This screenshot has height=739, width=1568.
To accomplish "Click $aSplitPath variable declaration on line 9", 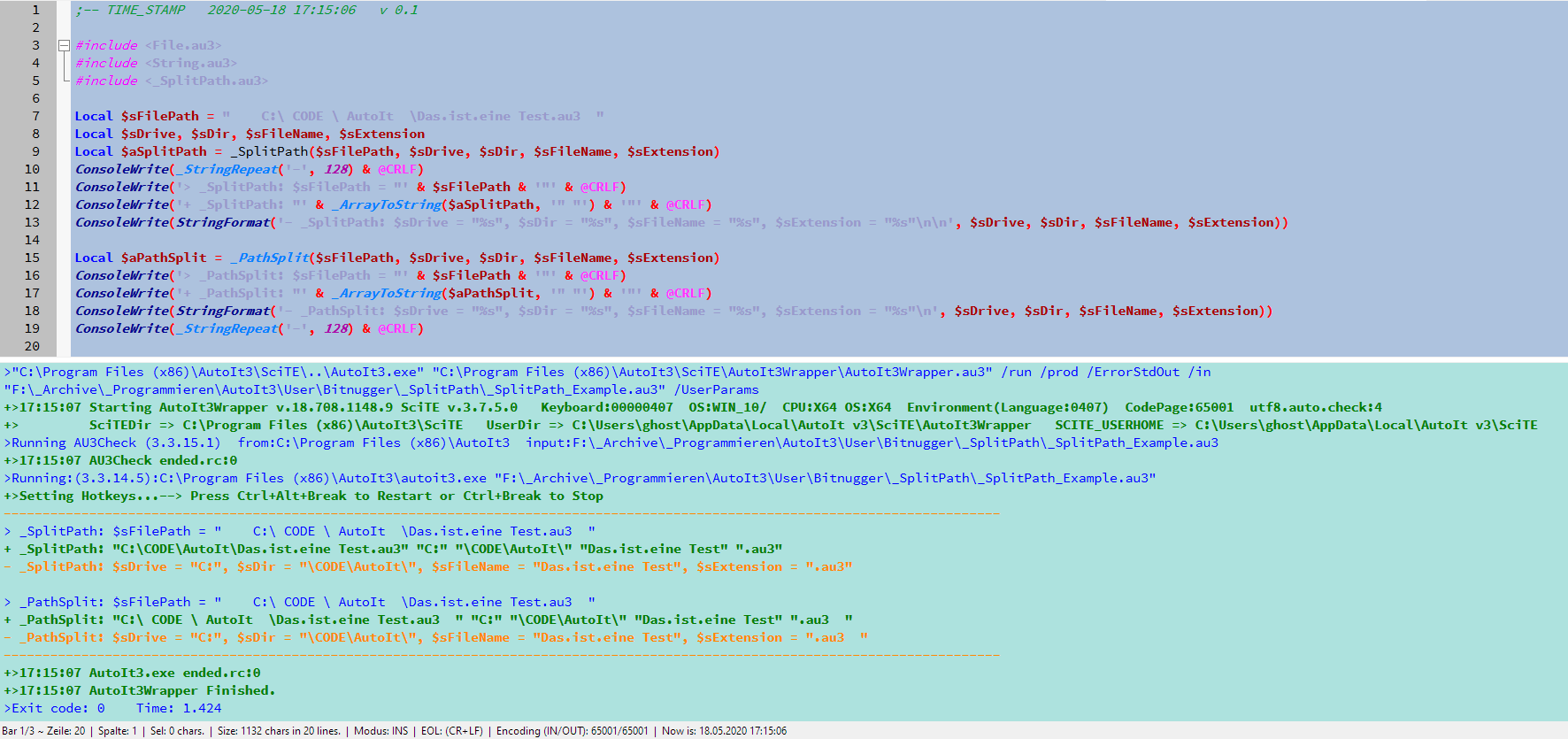I will 164,151.
